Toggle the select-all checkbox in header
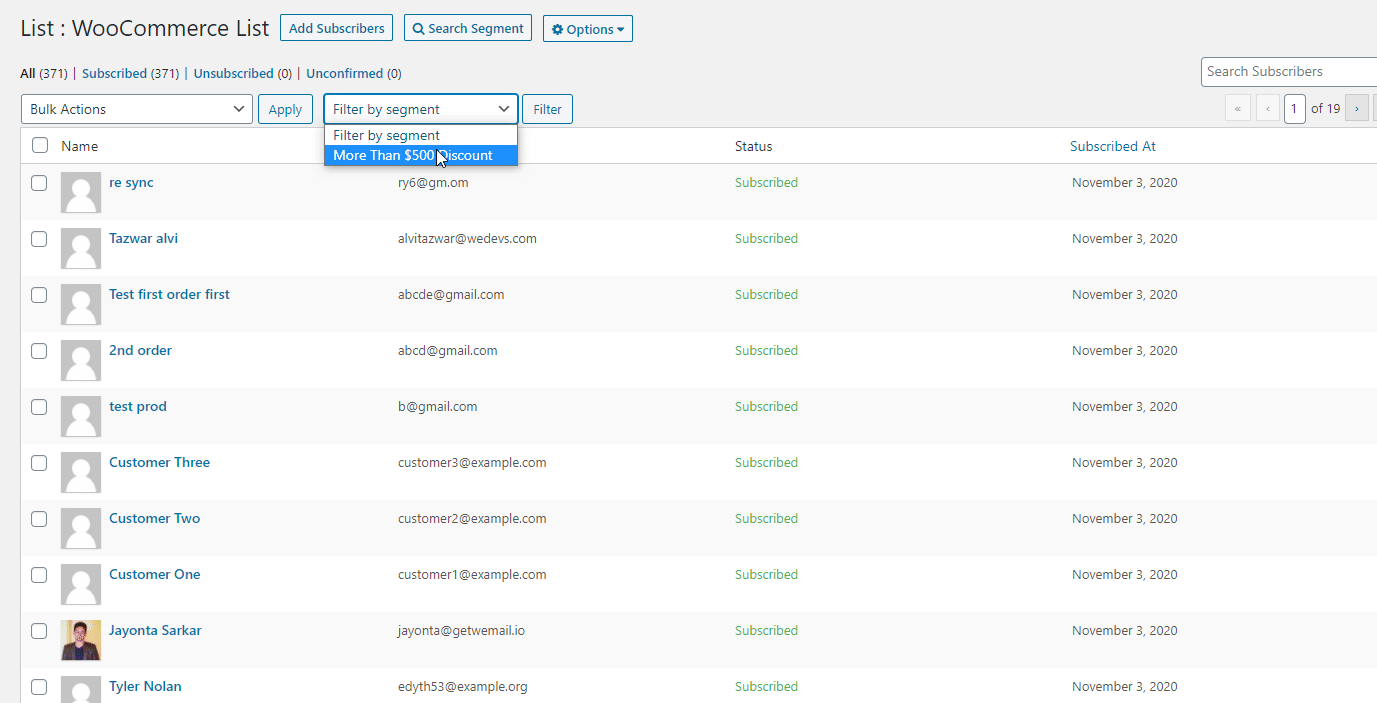The width and height of the screenshot is (1377, 703). point(40,146)
